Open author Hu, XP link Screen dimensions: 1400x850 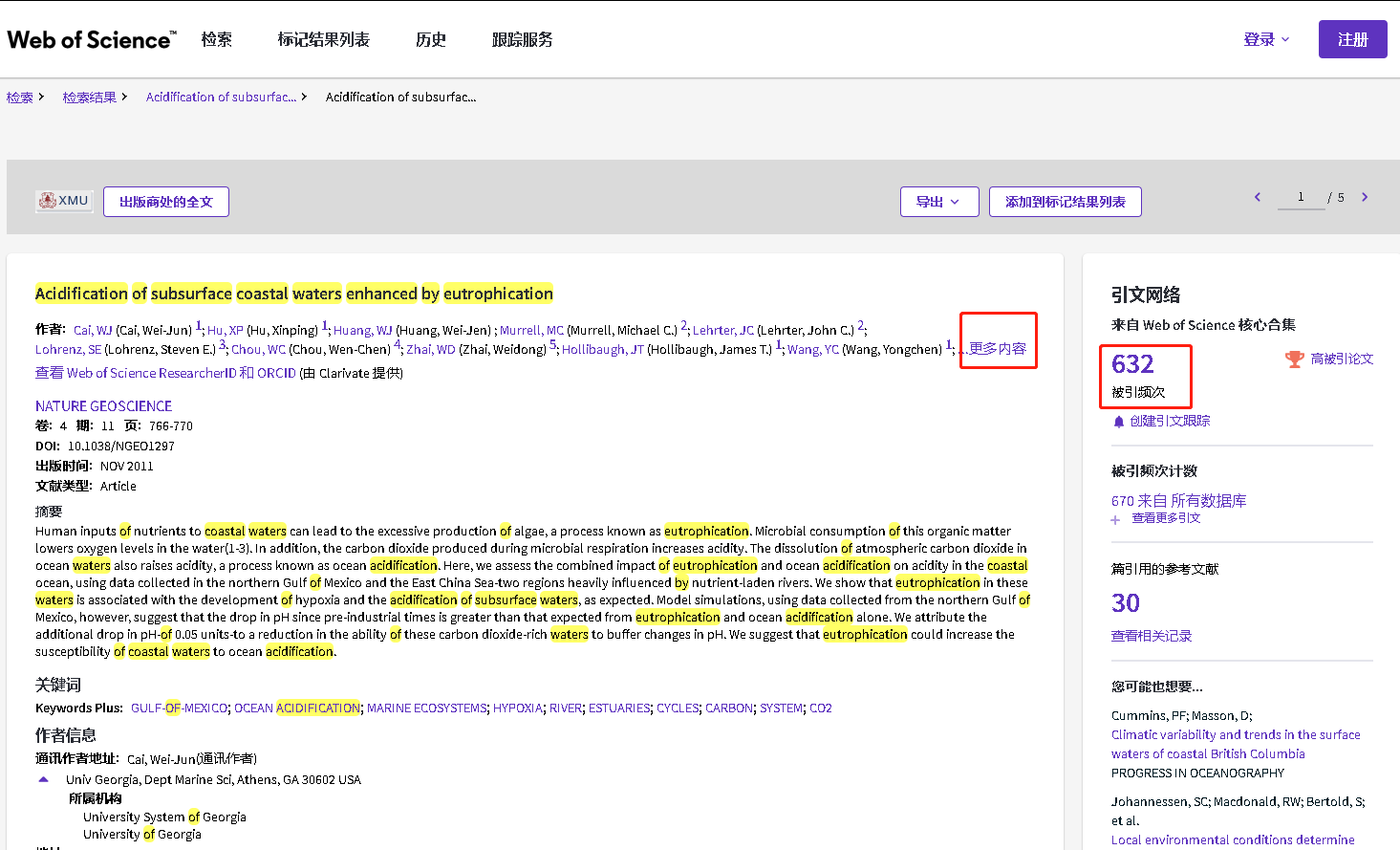click(x=226, y=330)
